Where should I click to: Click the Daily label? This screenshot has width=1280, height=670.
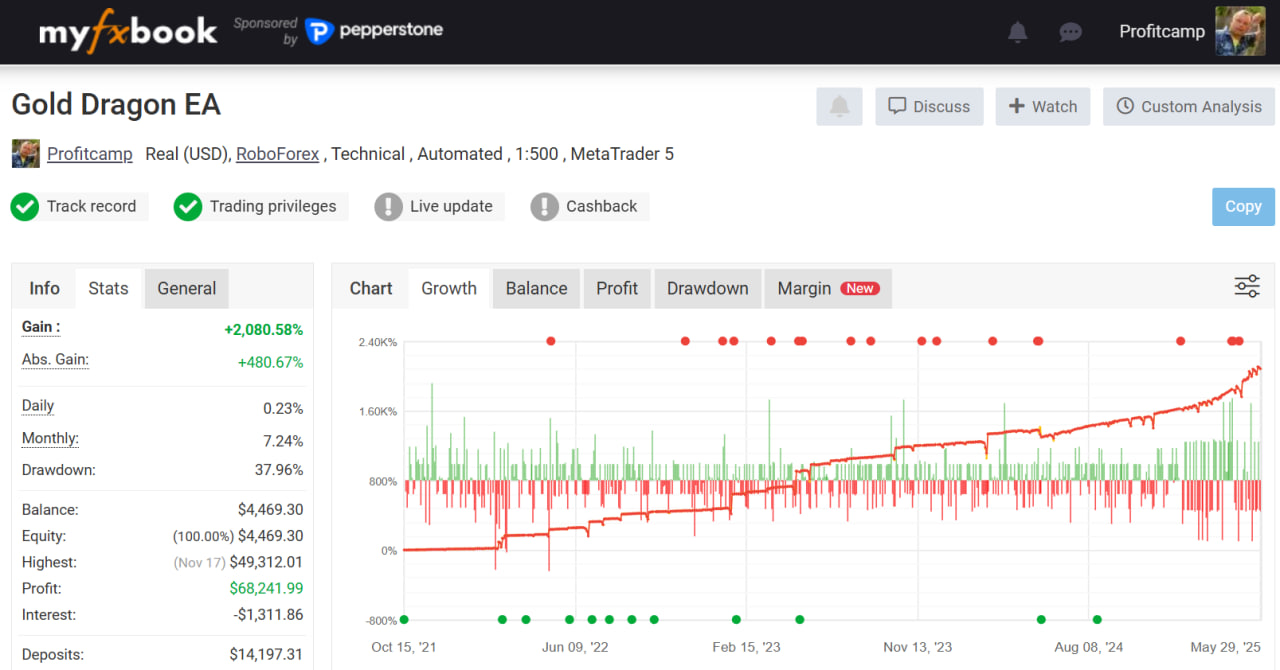pyautogui.click(x=38, y=406)
